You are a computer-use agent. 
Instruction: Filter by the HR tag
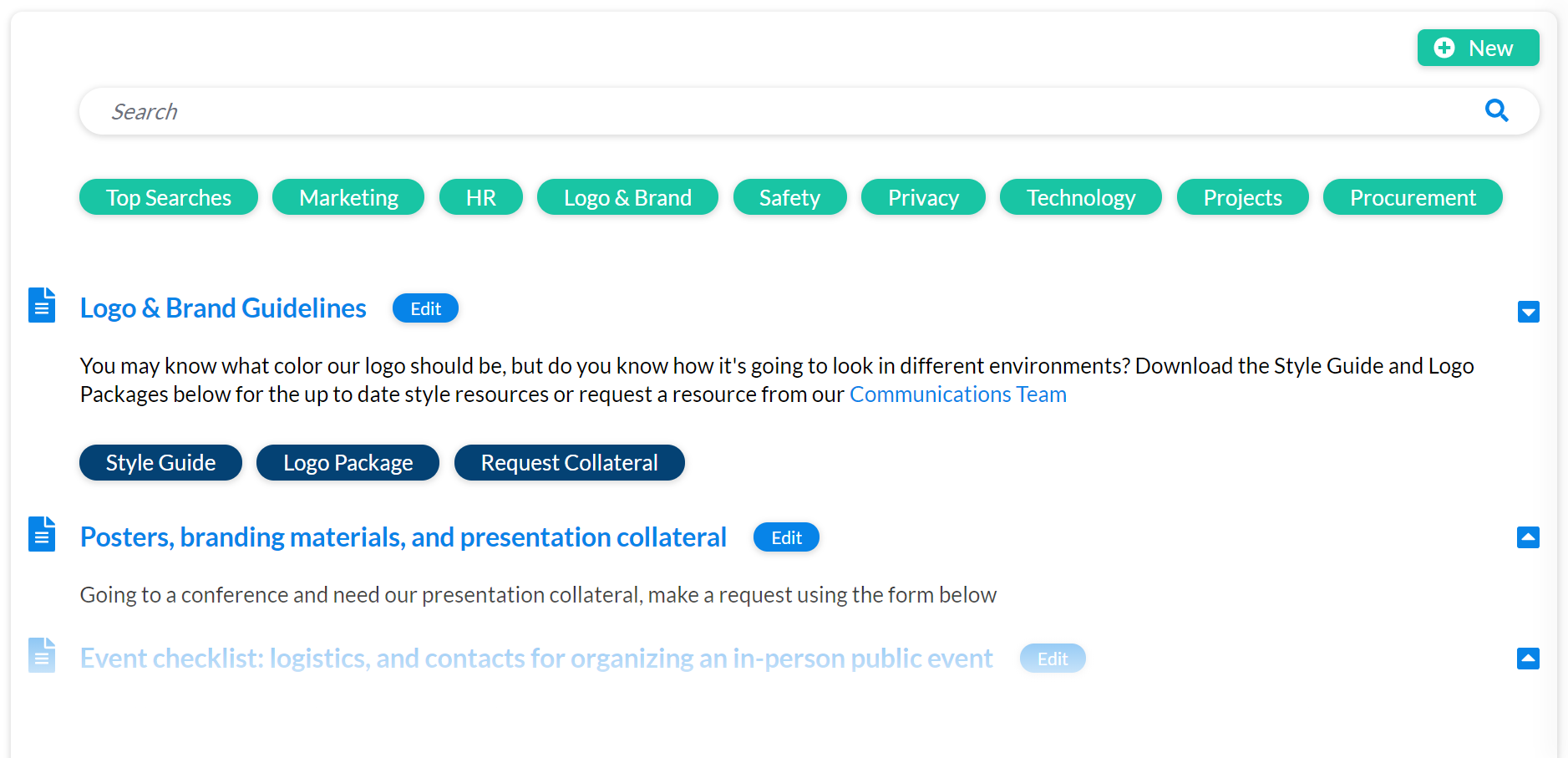click(x=481, y=197)
